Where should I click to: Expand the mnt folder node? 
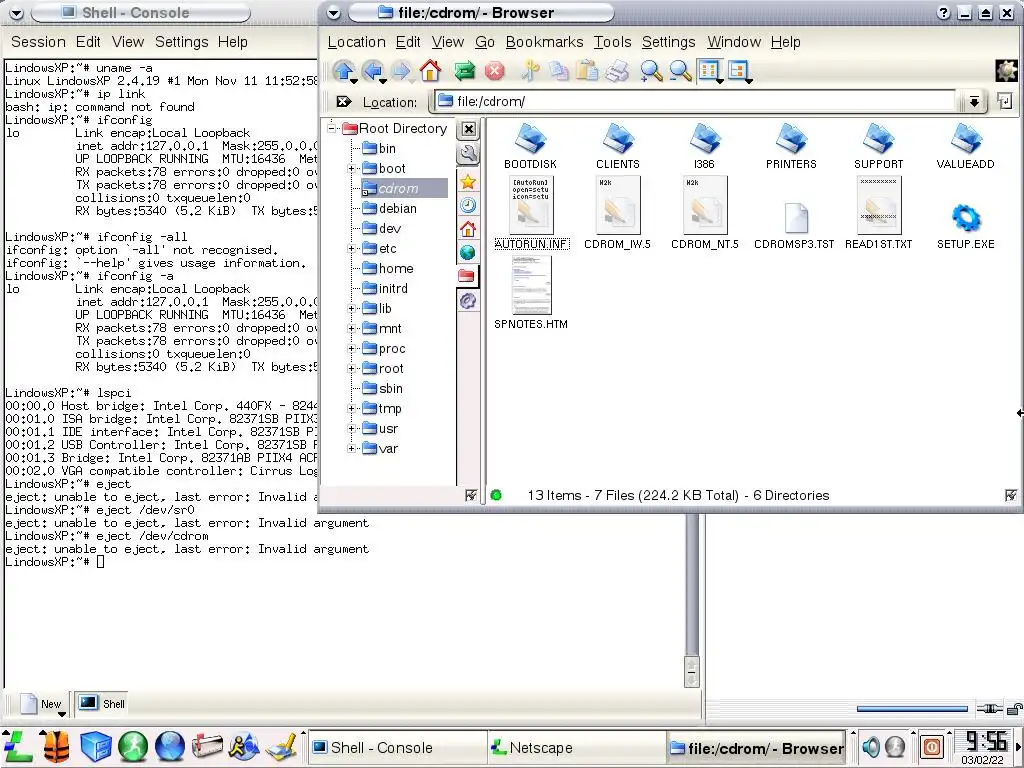pos(351,328)
